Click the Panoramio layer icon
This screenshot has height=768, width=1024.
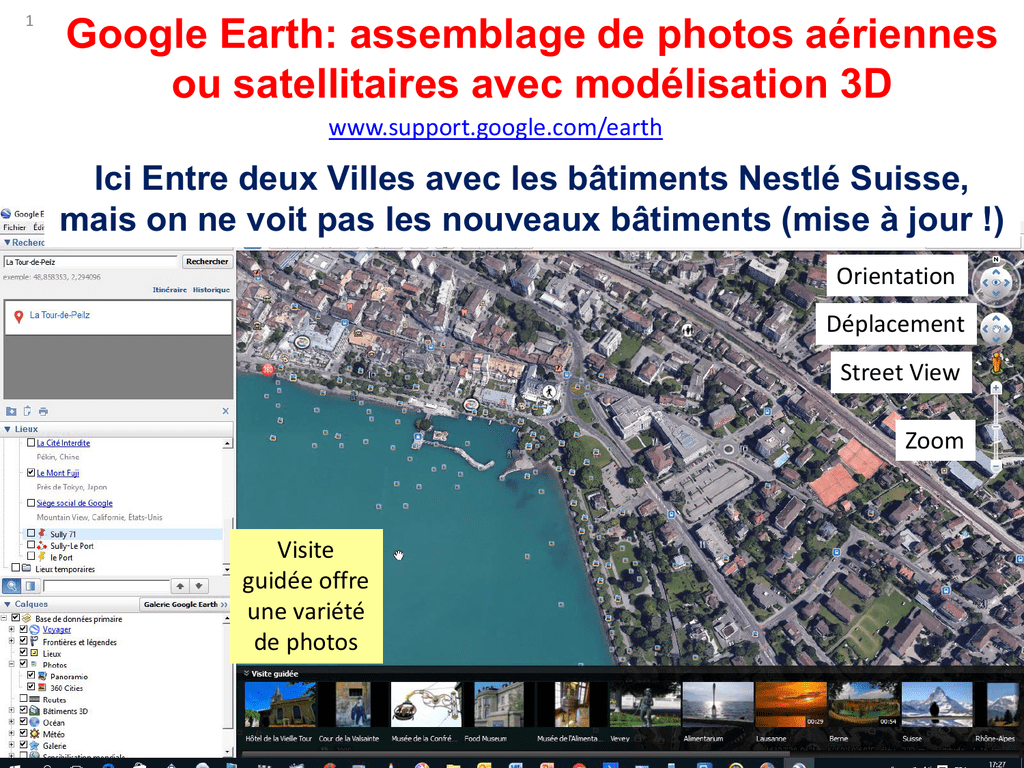pyautogui.click(x=42, y=676)
